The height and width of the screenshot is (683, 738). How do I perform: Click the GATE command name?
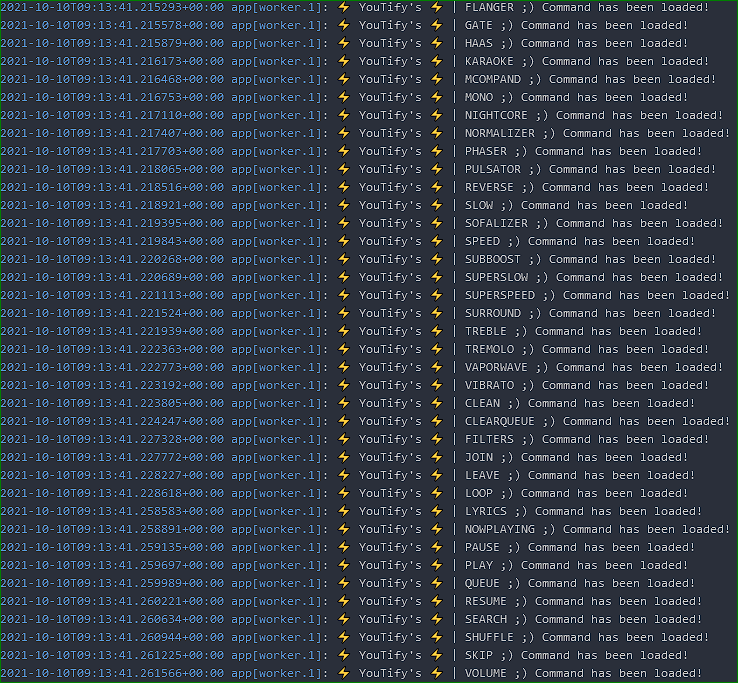click(479, 25)
